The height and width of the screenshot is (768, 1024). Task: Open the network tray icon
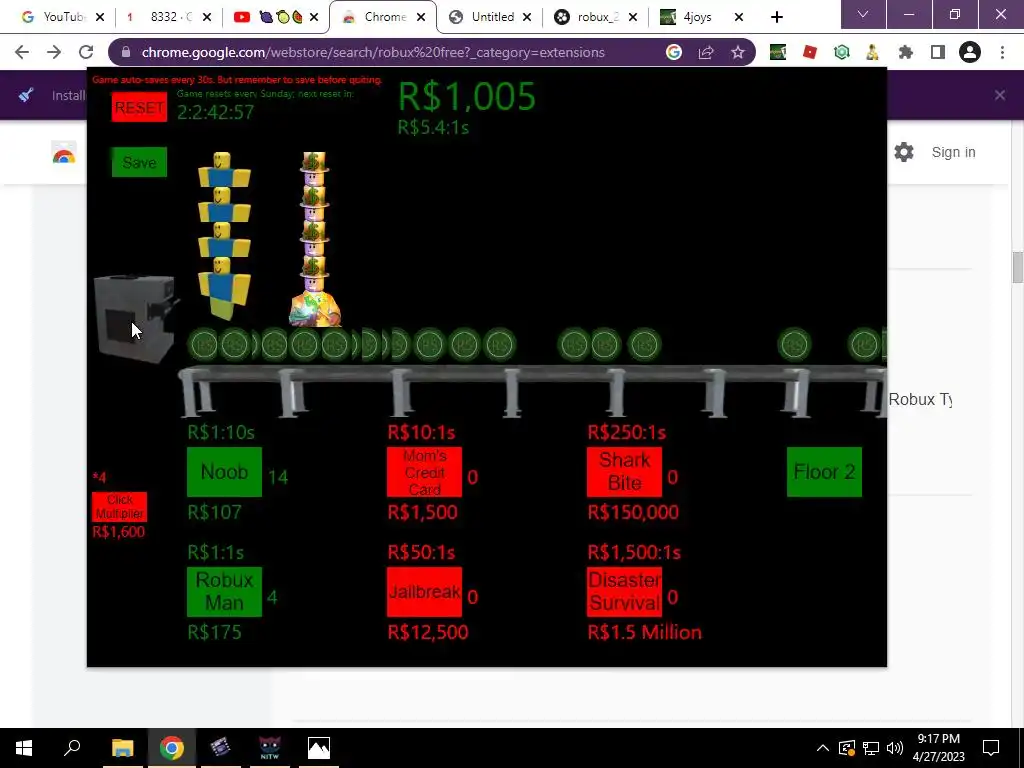click(871, 748)
